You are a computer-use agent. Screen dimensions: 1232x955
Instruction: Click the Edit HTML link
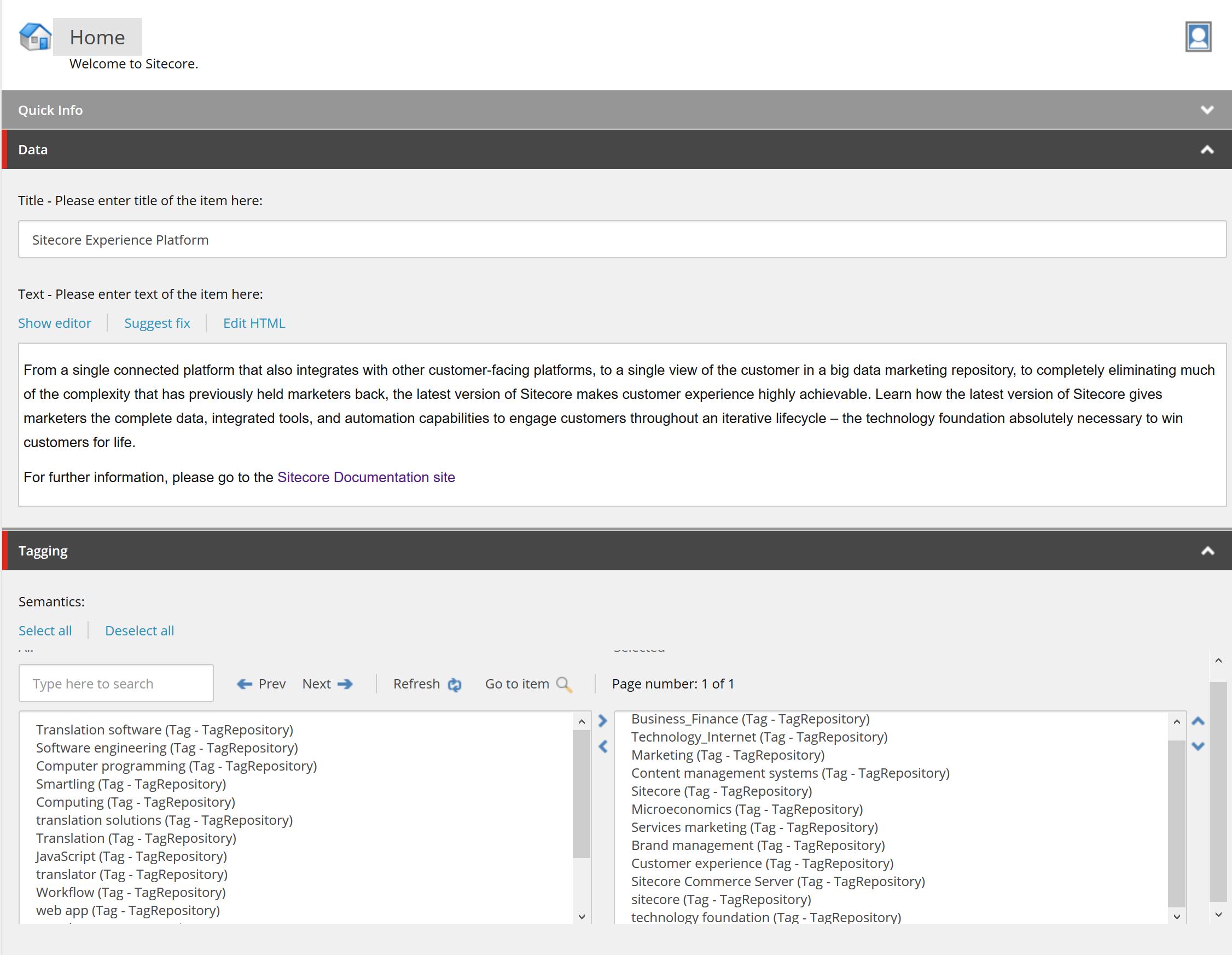[254, 323]
